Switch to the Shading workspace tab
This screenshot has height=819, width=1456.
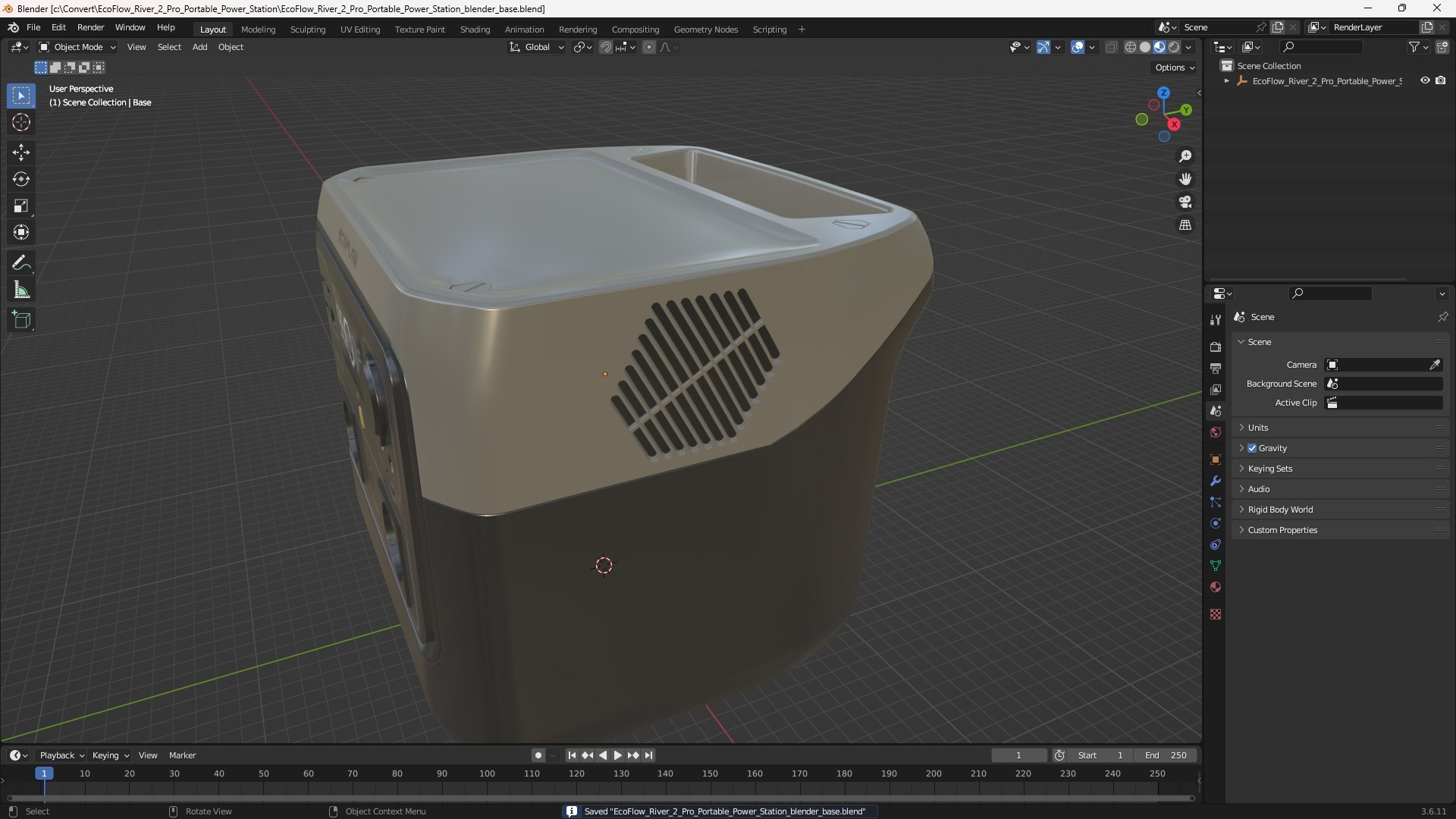(x=475, y=30)
